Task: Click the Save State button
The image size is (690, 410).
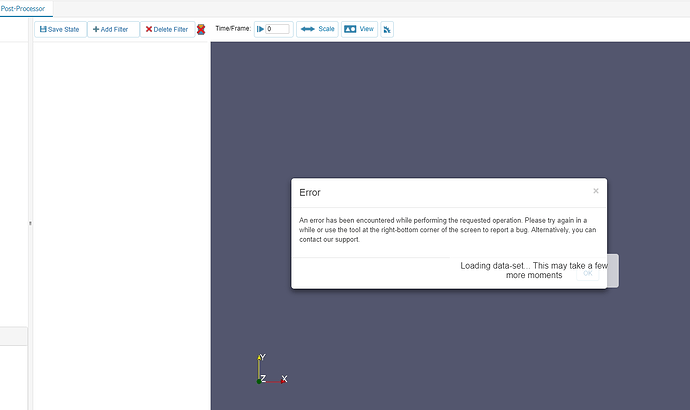Action: click(60, 29)
